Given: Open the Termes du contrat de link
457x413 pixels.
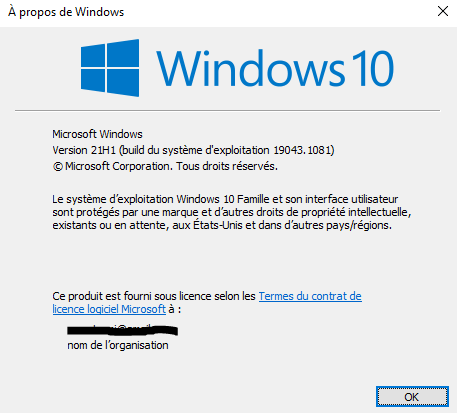Looking at the screenshot, I should coord(310,296).
